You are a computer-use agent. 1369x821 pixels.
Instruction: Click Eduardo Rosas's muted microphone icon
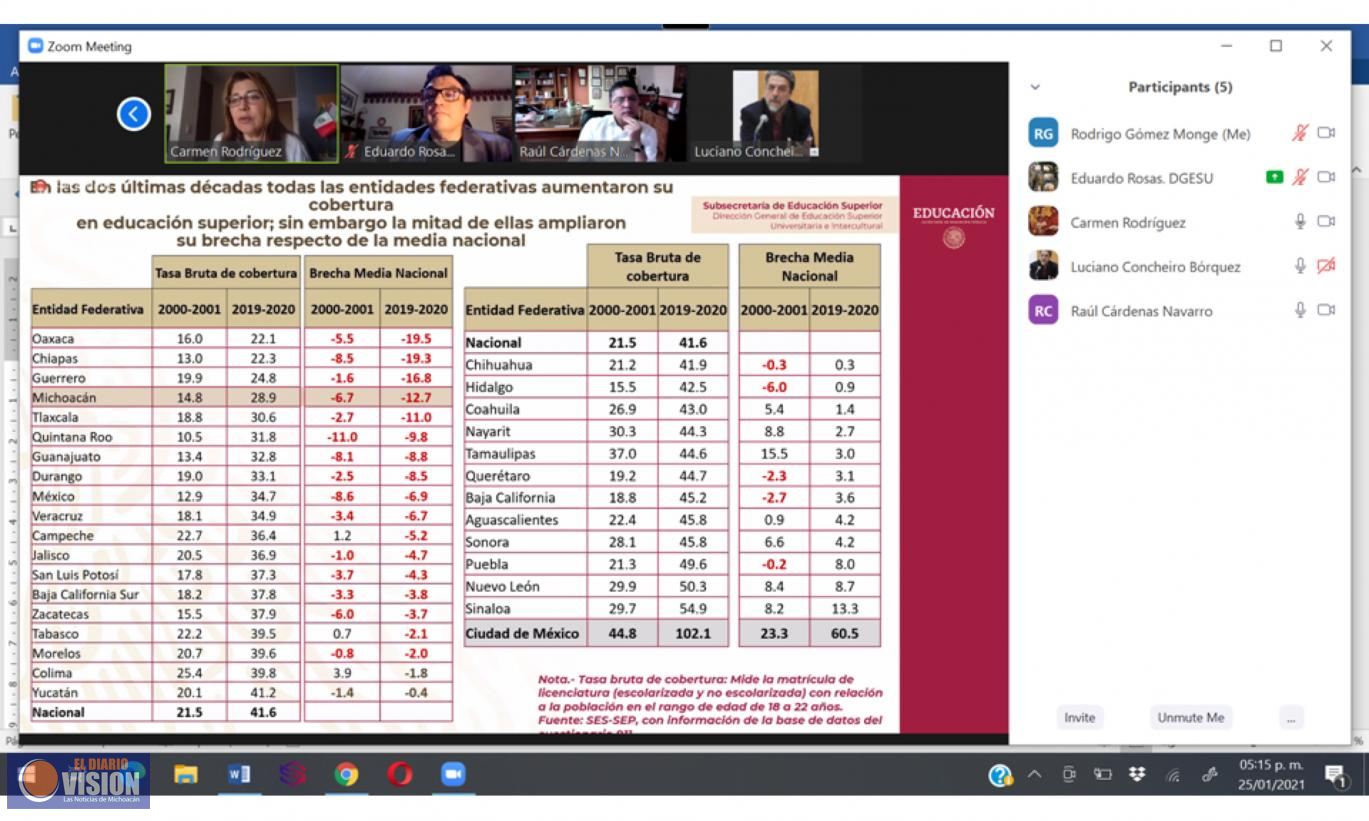[1299, 178]
